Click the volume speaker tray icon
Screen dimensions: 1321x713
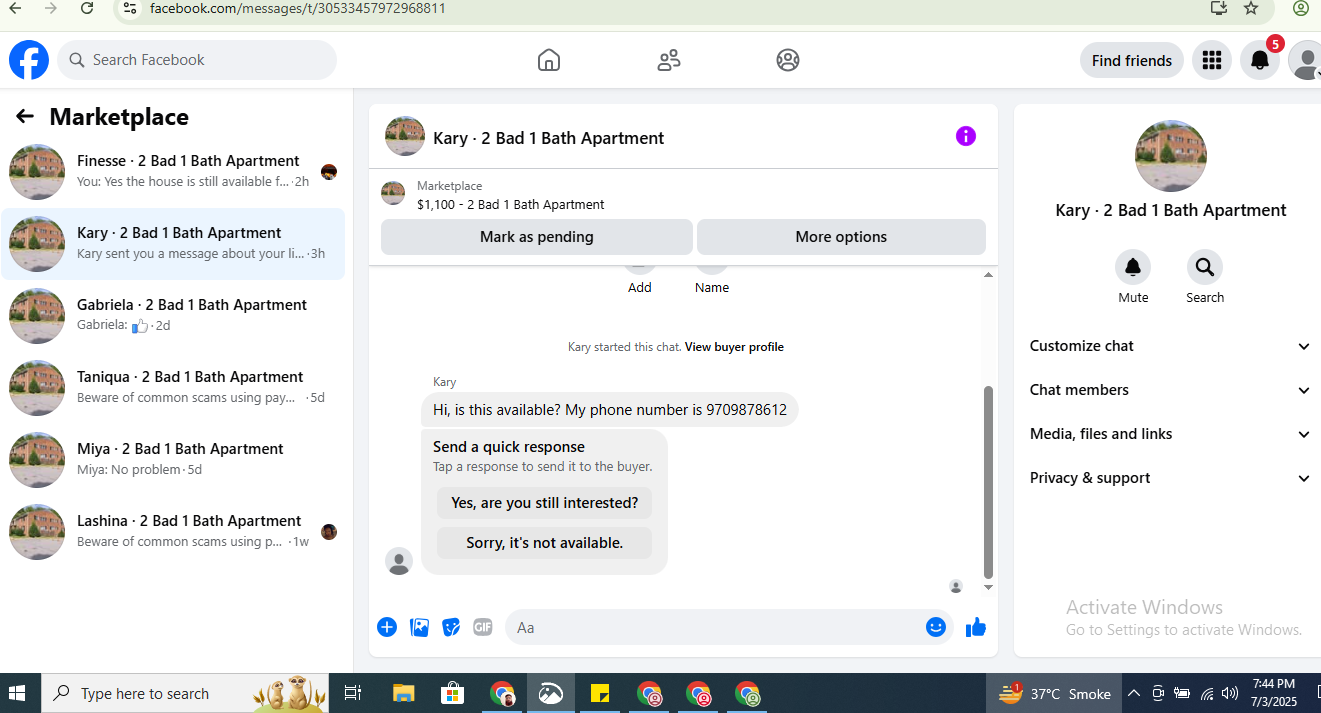1229,693
